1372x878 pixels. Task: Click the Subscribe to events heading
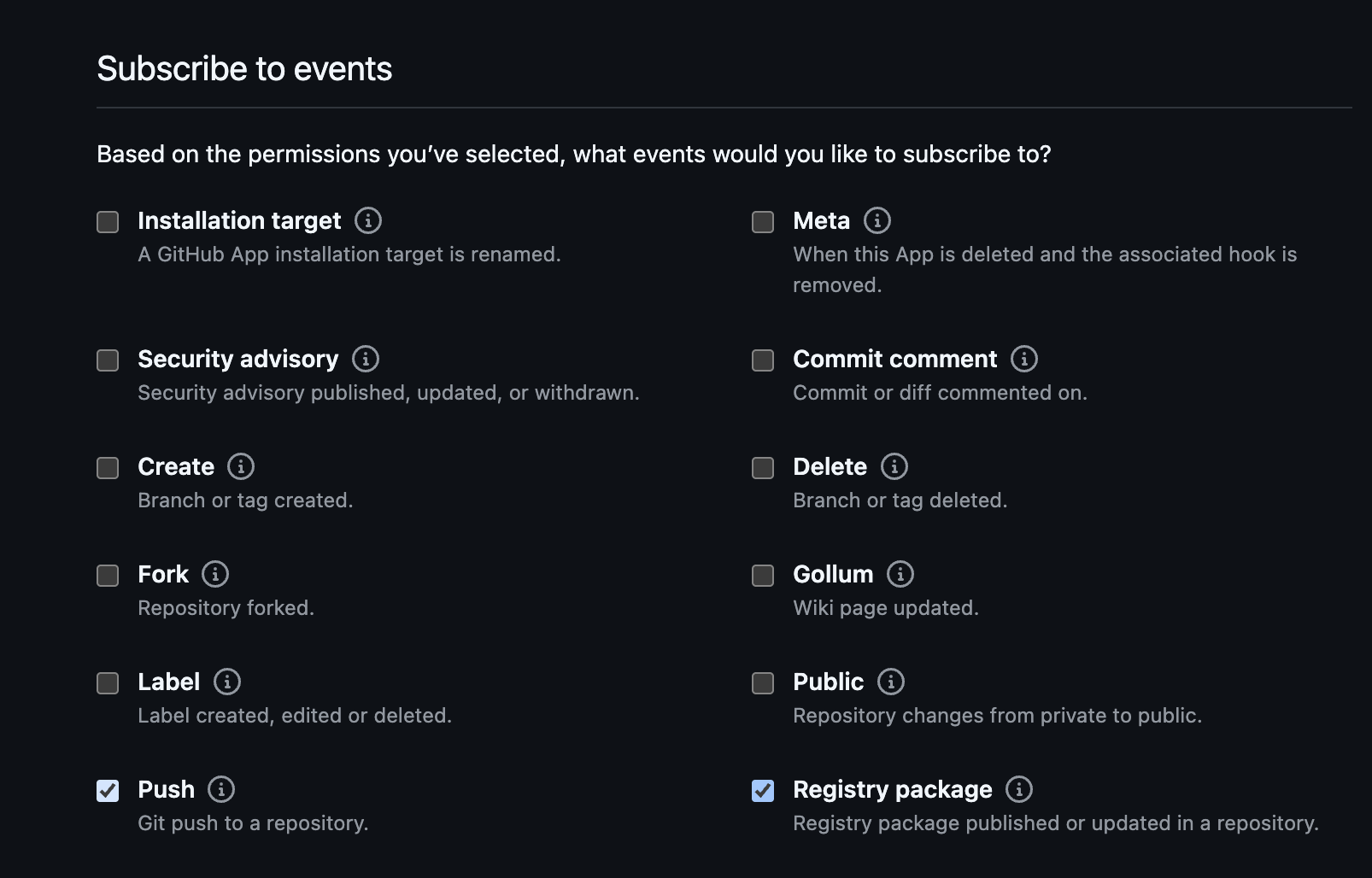click(x=244, y=68)
